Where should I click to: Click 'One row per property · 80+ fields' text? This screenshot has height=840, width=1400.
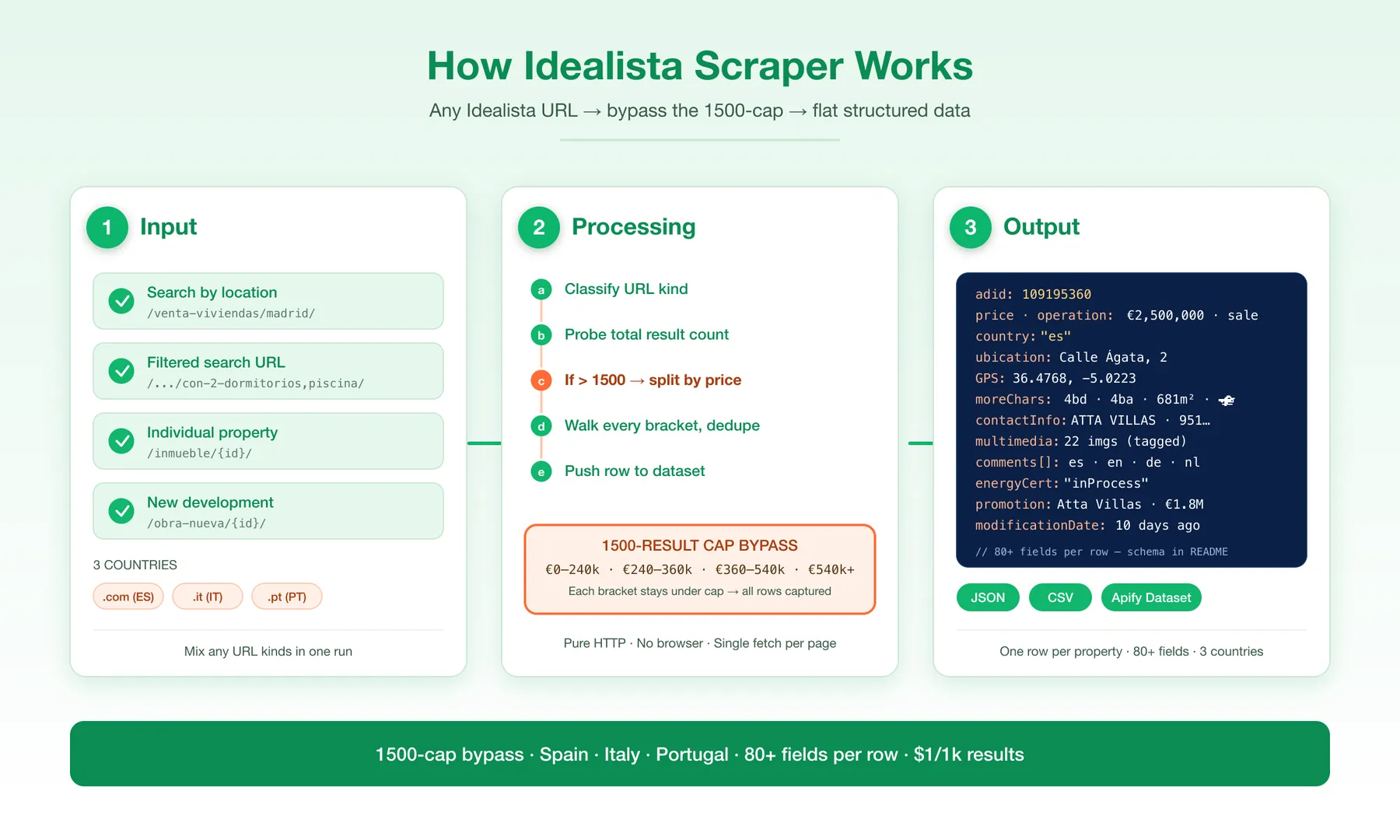1132,651
